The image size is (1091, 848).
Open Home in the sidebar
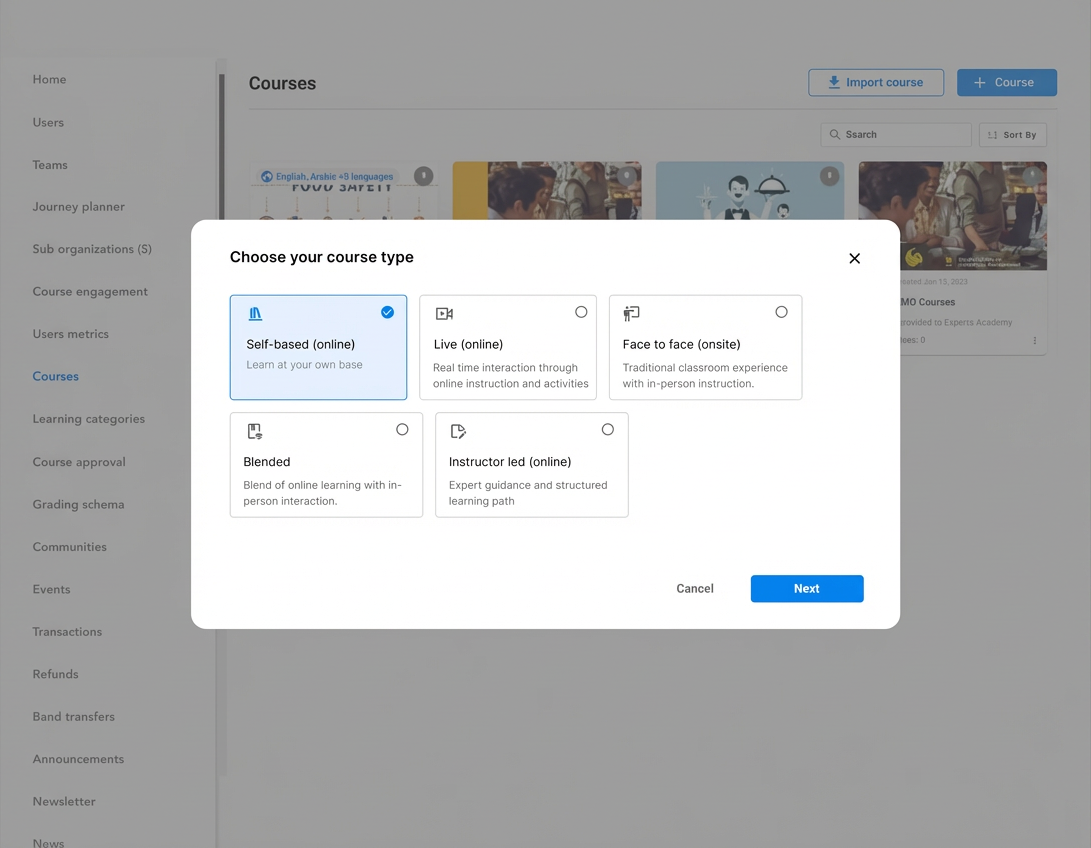coord(49,79)
